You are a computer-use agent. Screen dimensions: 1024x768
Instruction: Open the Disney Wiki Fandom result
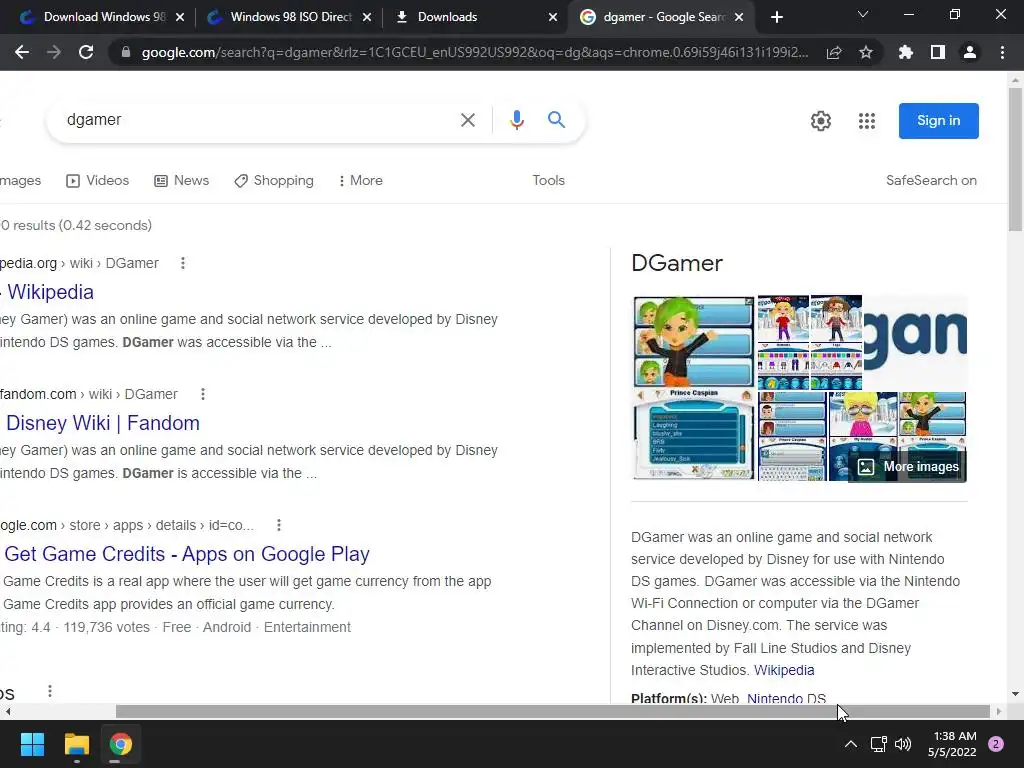(101, 423)
